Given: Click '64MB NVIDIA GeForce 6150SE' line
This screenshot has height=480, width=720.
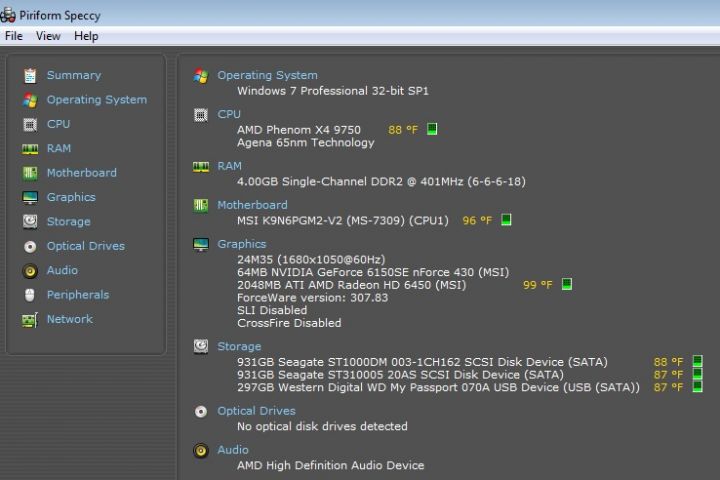Looking at the screenshot, I should [x=373, y=272].
